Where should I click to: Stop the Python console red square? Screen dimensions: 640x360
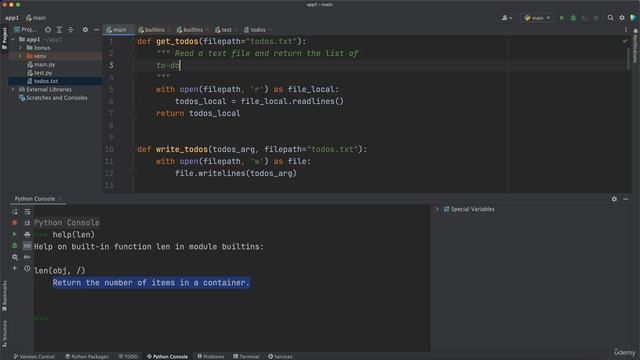[x=15, y=223]
